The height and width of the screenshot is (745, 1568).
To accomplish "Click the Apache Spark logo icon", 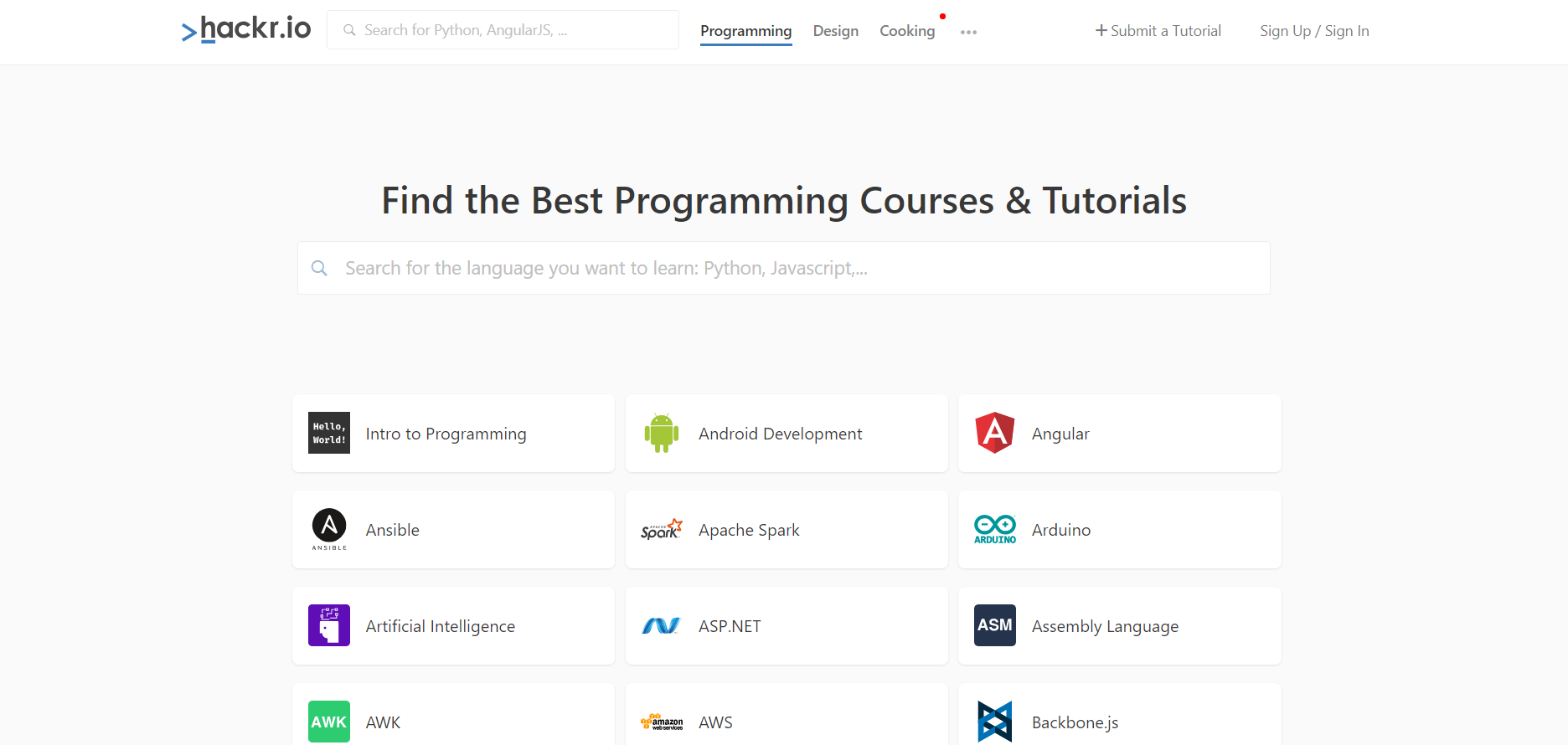I will click(x=662, y=529).
